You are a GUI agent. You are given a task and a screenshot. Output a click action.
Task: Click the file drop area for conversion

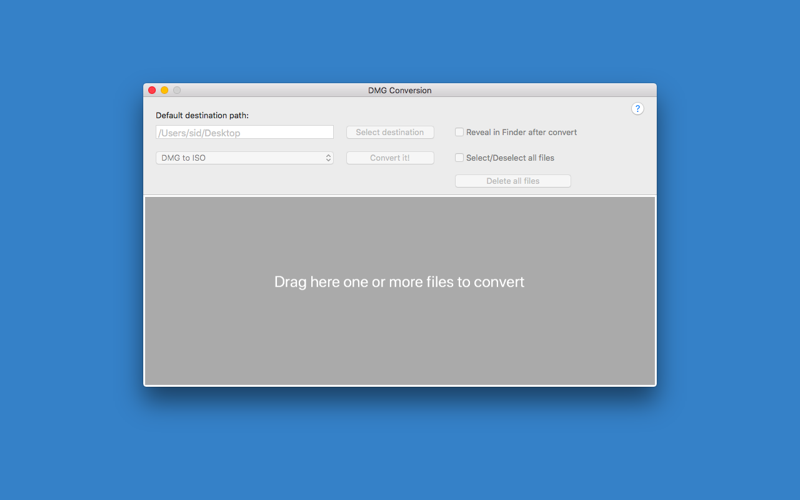[400, 291]
